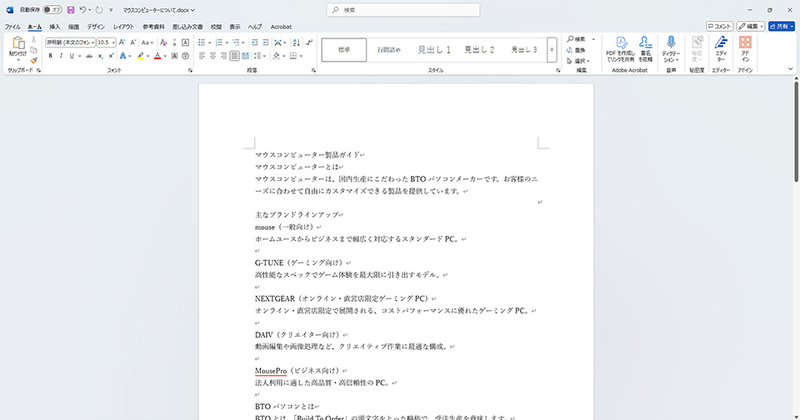
Task: Switch to the Layout (レイアウト) tab
Action: [123, 27]
